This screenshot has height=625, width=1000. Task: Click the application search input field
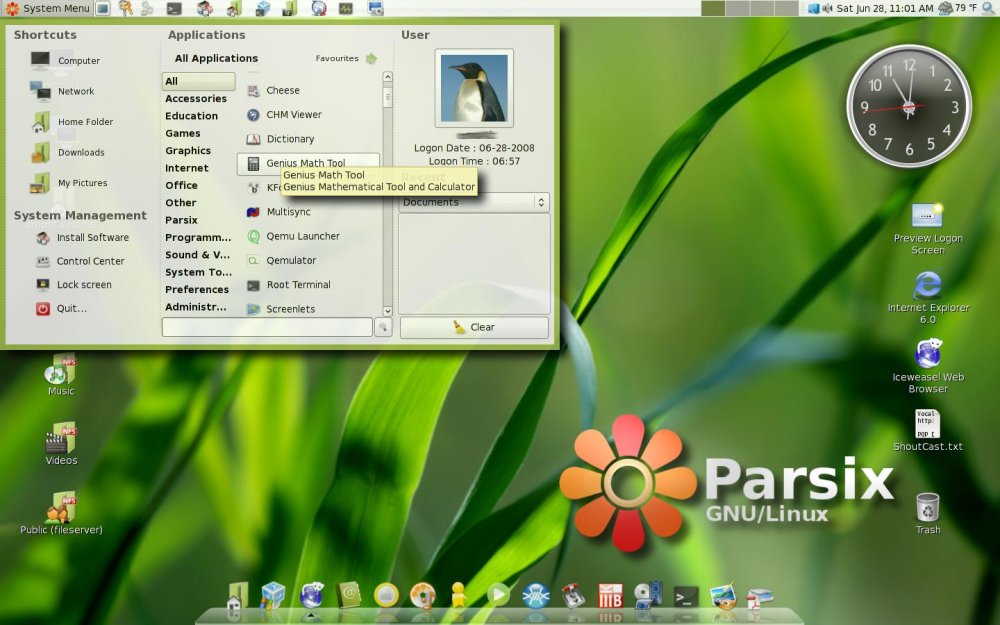tap(267, 327)
